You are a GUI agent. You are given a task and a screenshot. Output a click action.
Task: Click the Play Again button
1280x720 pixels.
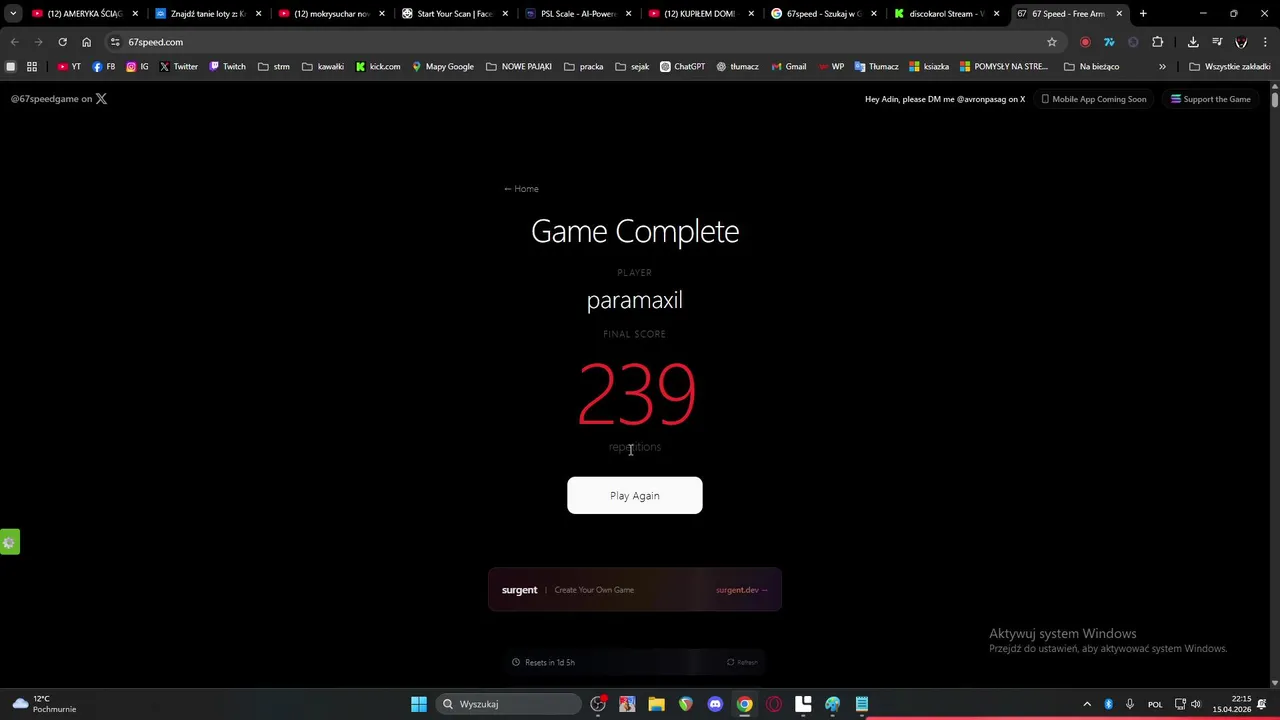pos(634,495)
